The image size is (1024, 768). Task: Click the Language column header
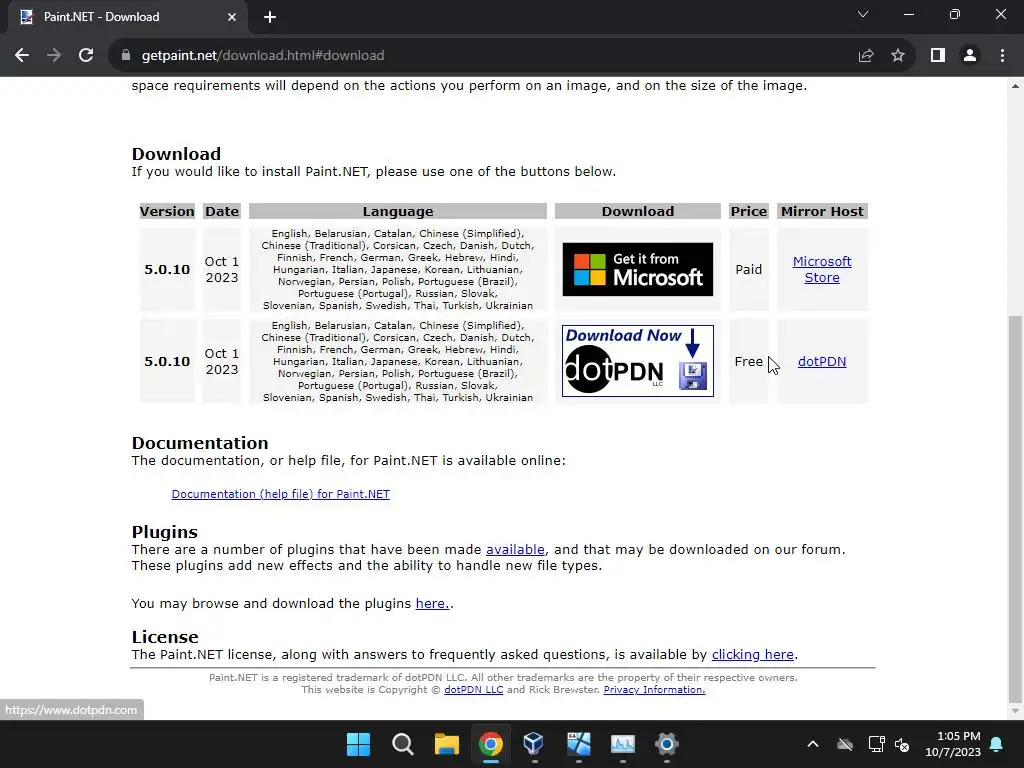[x=398, y=211]
